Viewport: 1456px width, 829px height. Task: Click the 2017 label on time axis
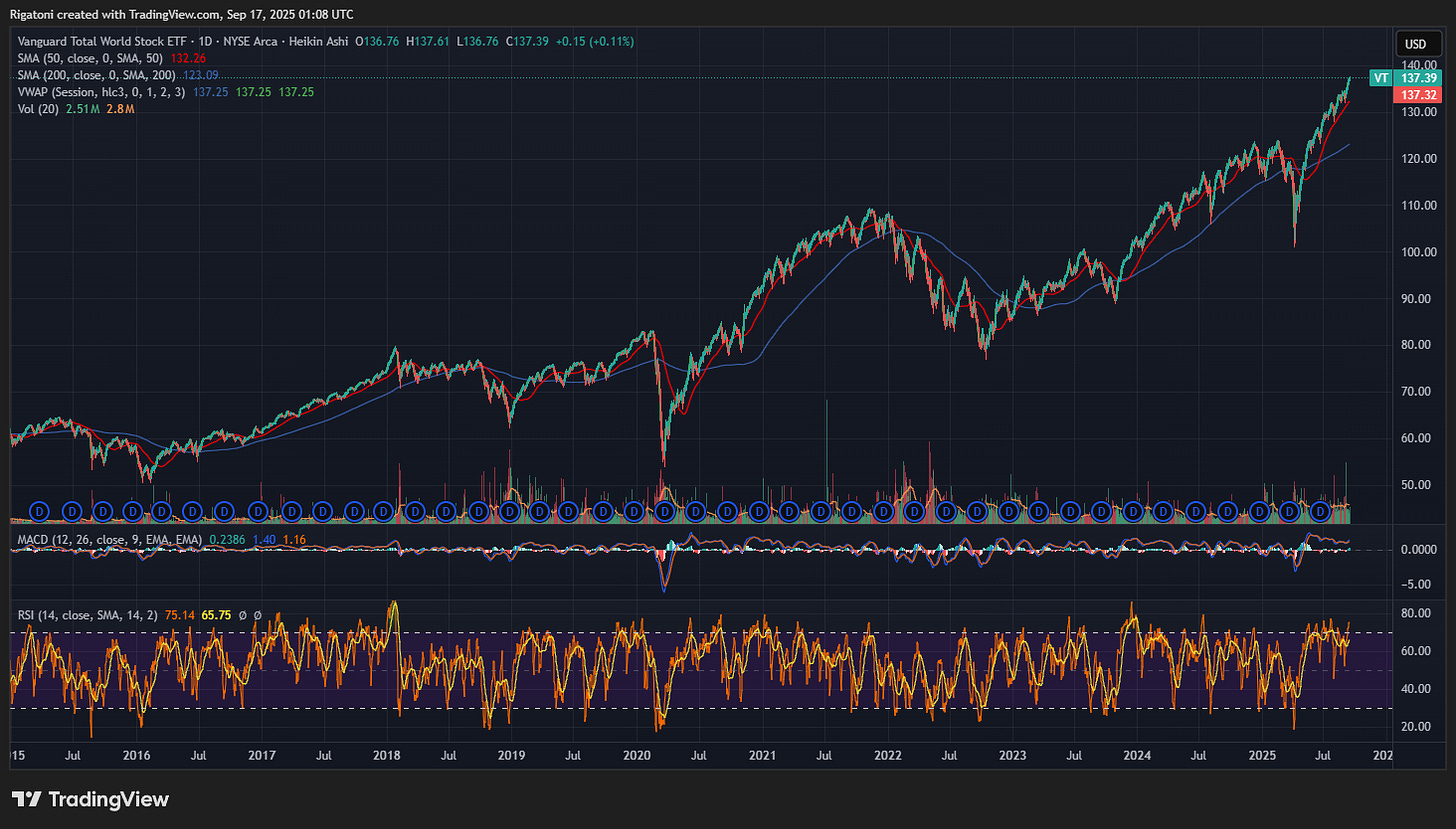point(261,756)
